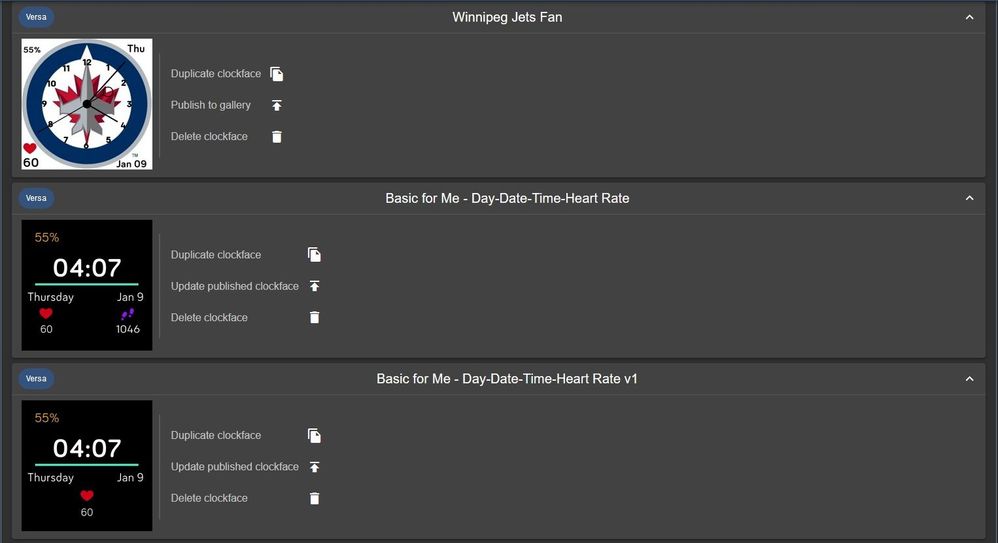Collapse the non-v1 Basic for Me Heart Rate panel
This screenshot has height=543, width=998.
point(969,198)
